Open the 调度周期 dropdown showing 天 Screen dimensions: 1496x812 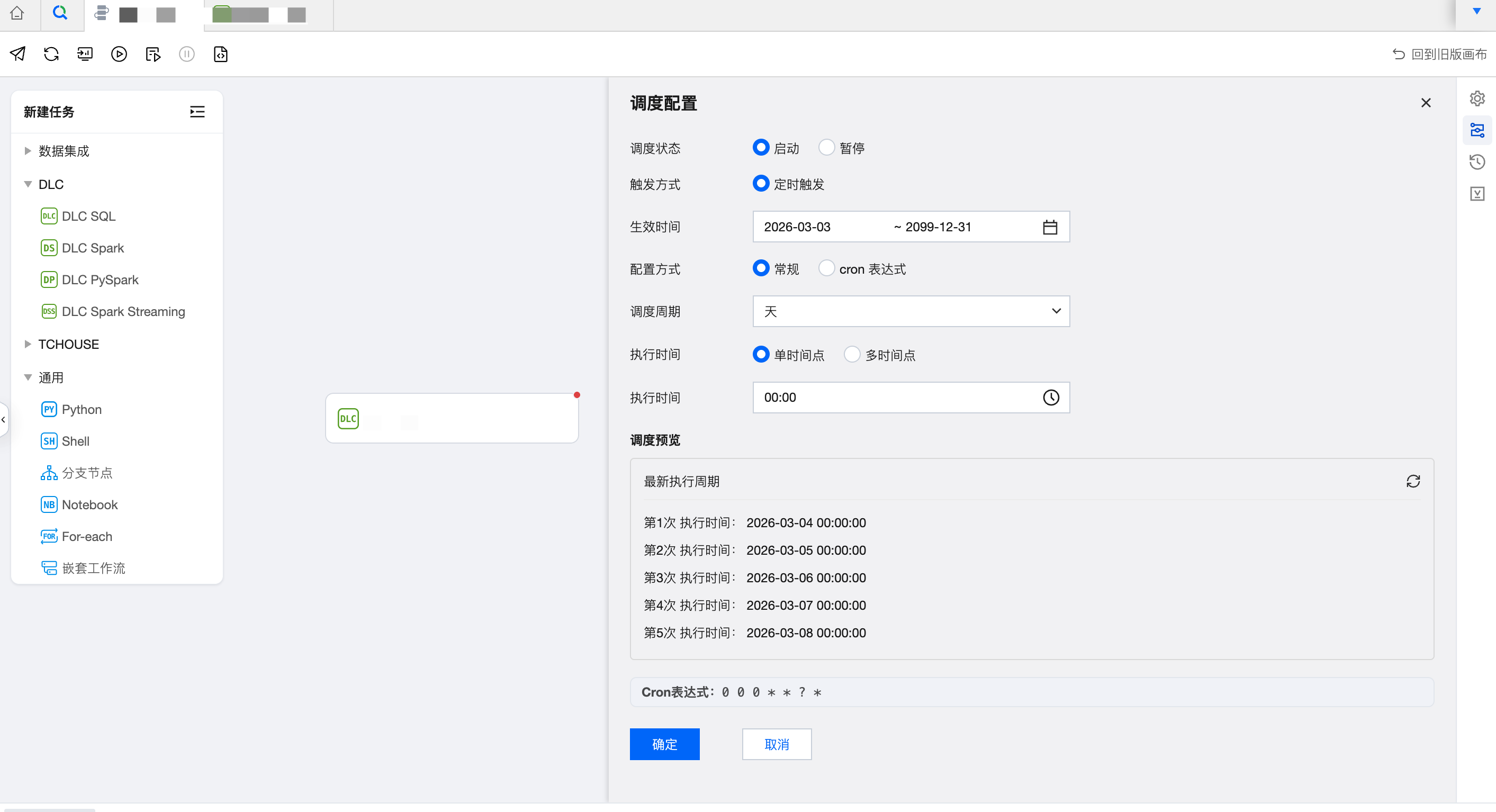911,311
